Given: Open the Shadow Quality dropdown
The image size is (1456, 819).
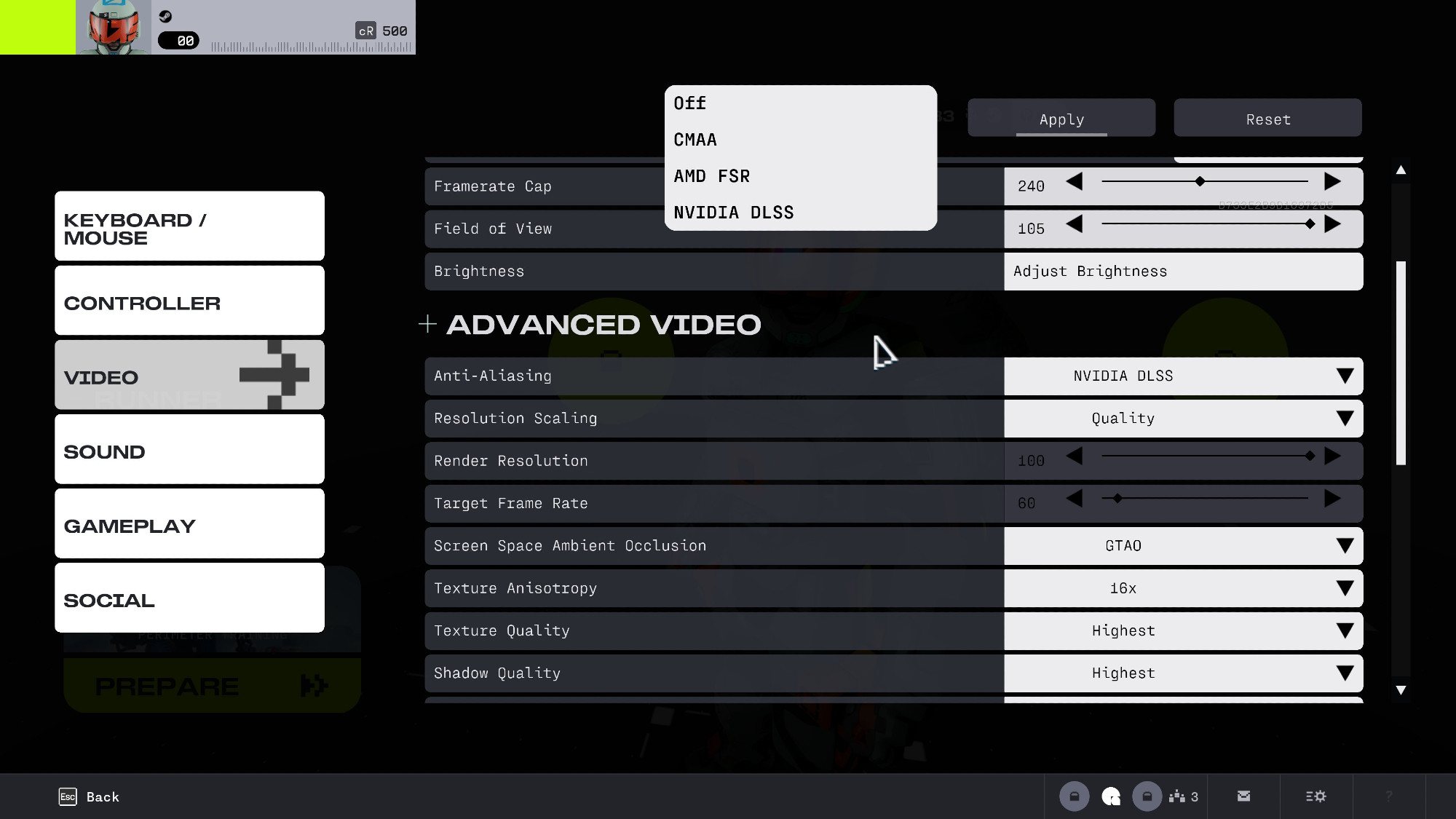Looking at the screenshot, I should [x=1183, y=673].
